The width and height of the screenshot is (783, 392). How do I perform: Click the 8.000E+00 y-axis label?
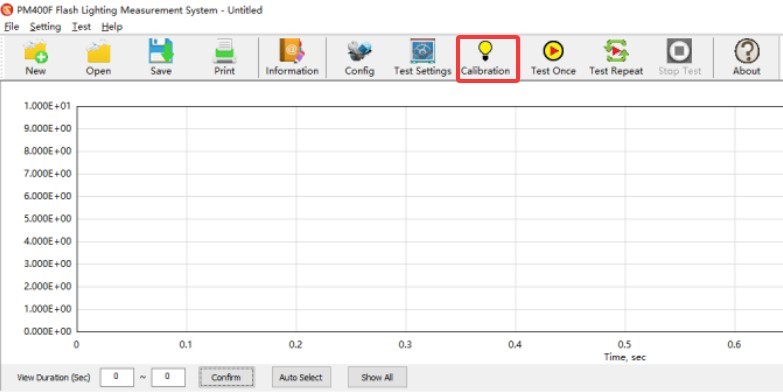47,151
